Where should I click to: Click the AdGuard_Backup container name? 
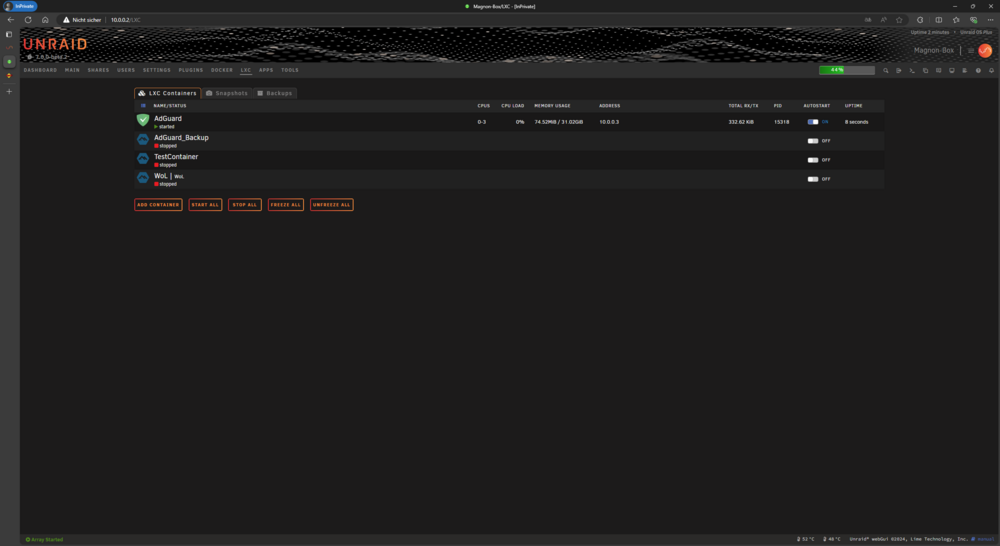pyautogui.click(x=181, y=138)
